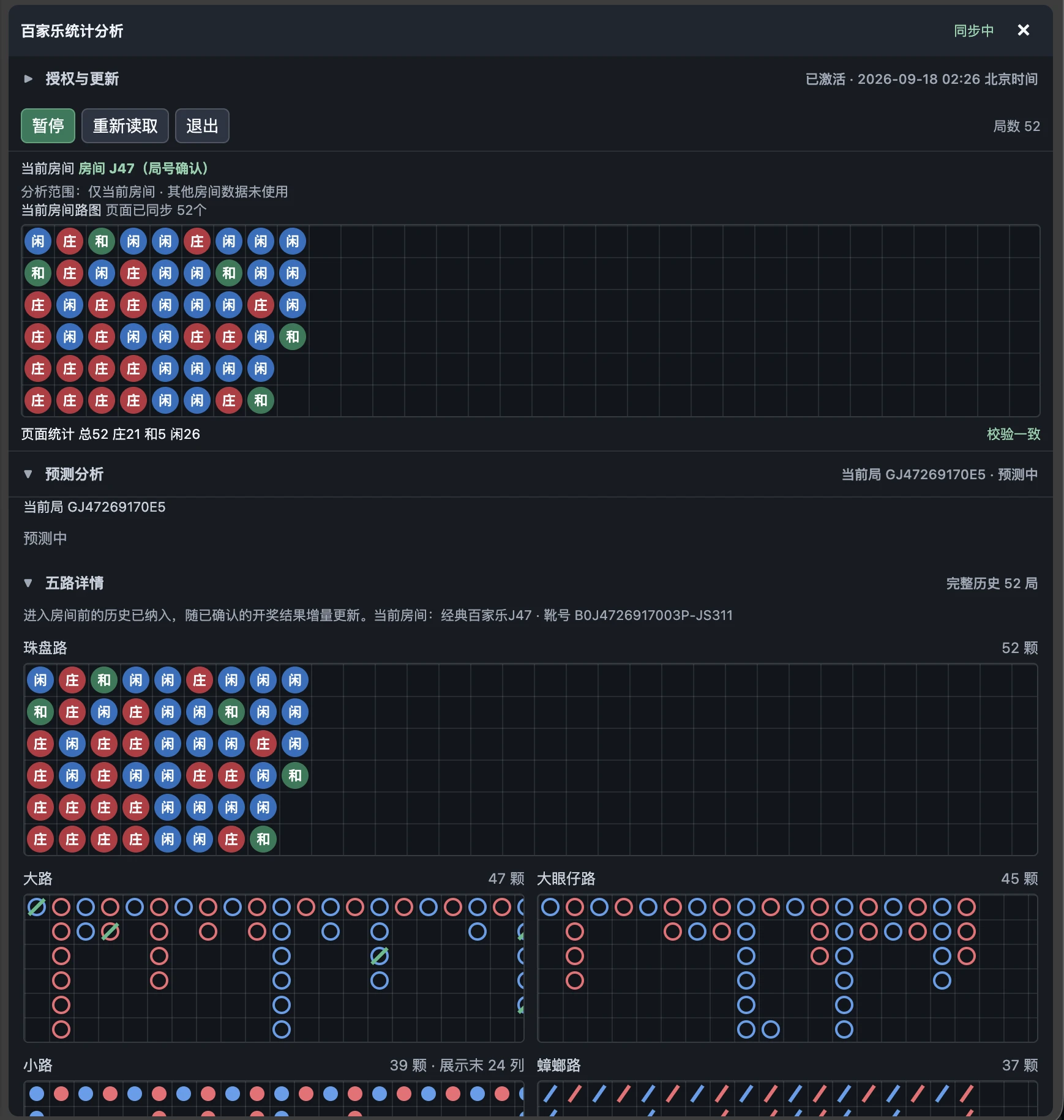This screenshot has height=1120, width=1064.
Task: Click the 蟑螂路 heading
Action: point(559,1065)
